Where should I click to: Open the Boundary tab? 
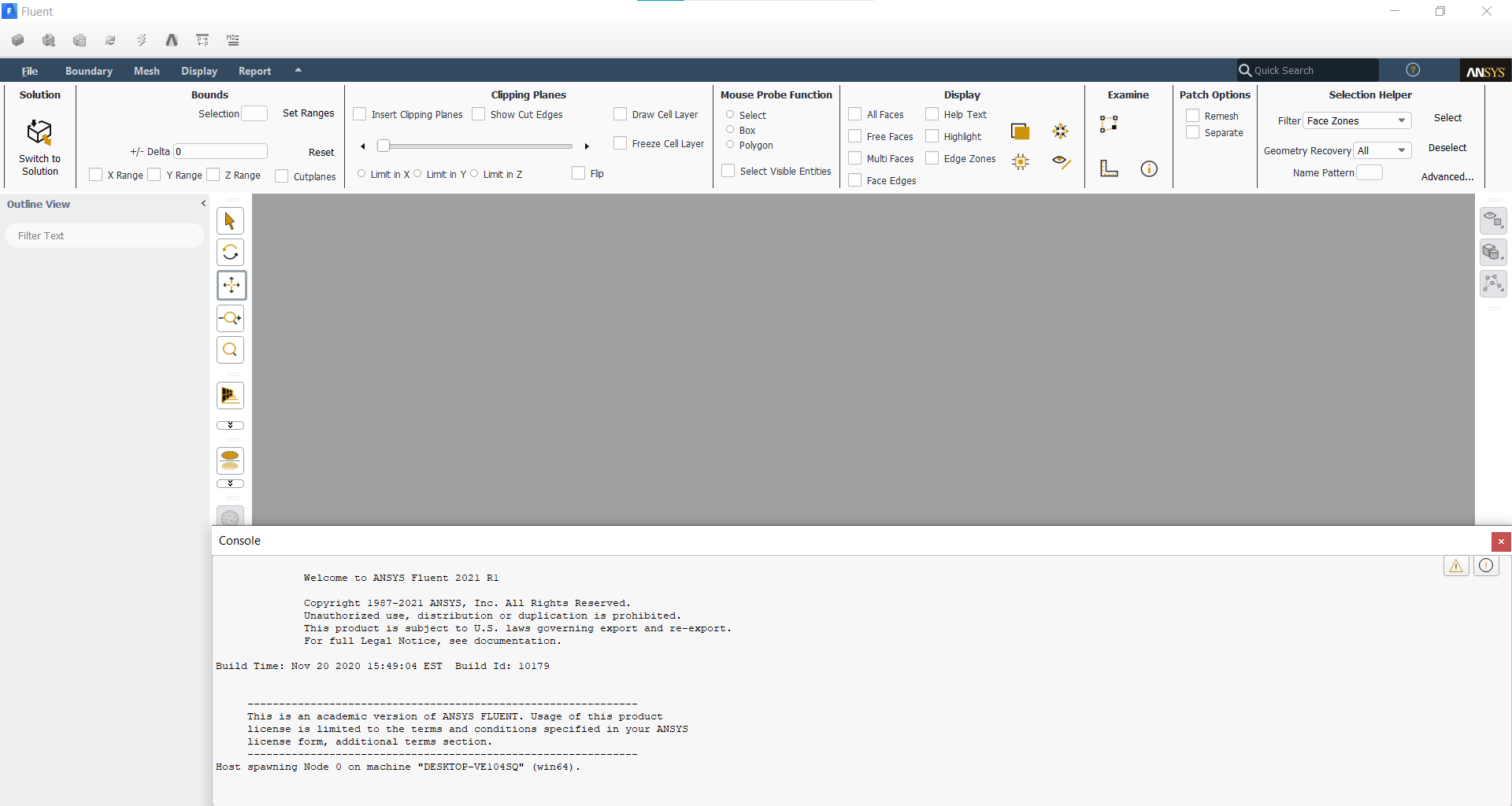[x=89, y=71]
